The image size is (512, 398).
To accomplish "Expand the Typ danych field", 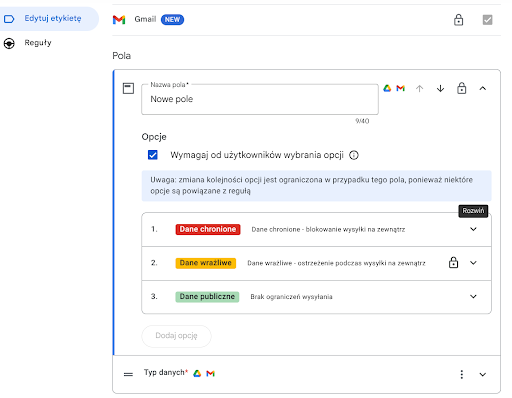I will pyautogui.click(x=482, y=374).
